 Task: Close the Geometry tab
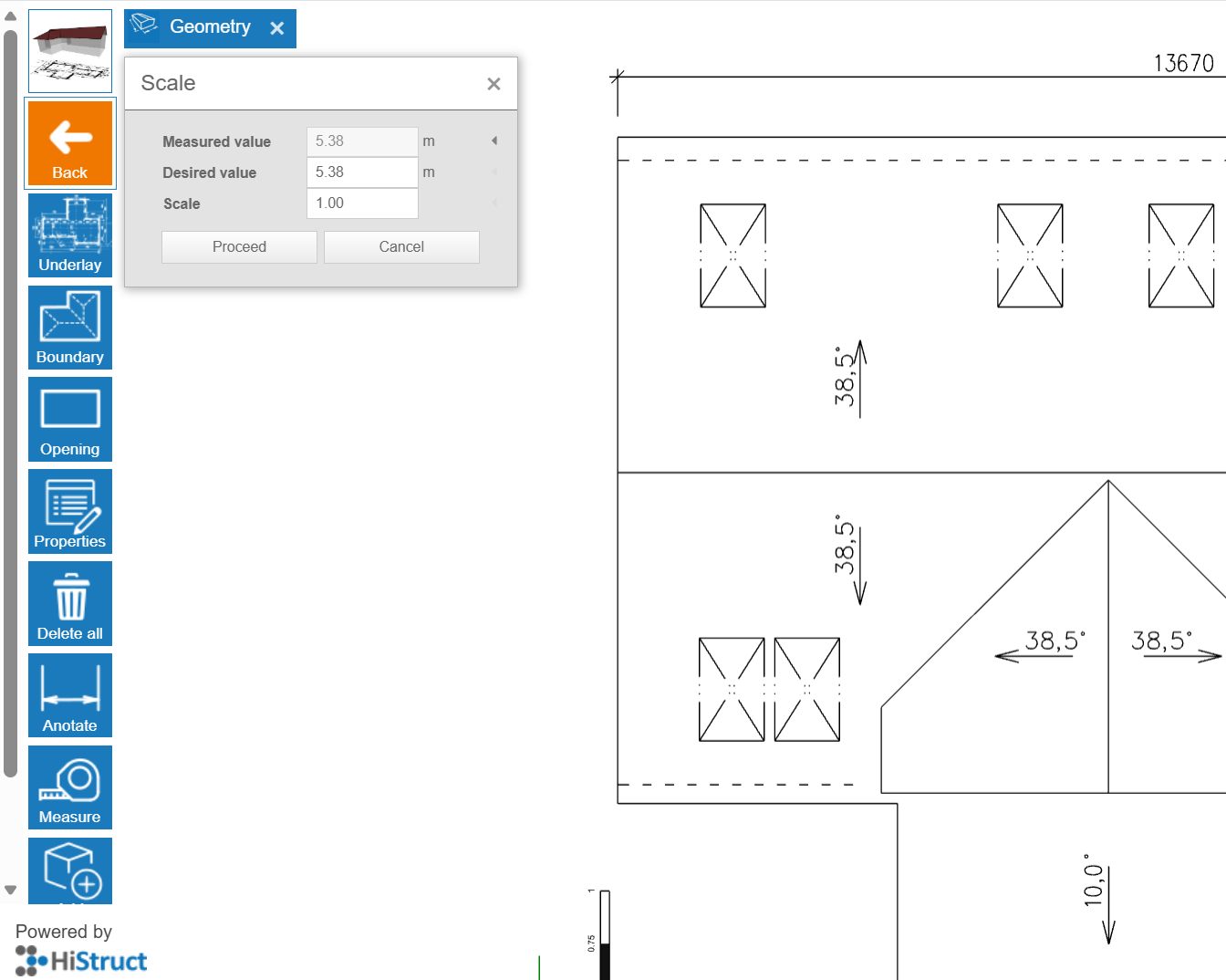(277, 28)
